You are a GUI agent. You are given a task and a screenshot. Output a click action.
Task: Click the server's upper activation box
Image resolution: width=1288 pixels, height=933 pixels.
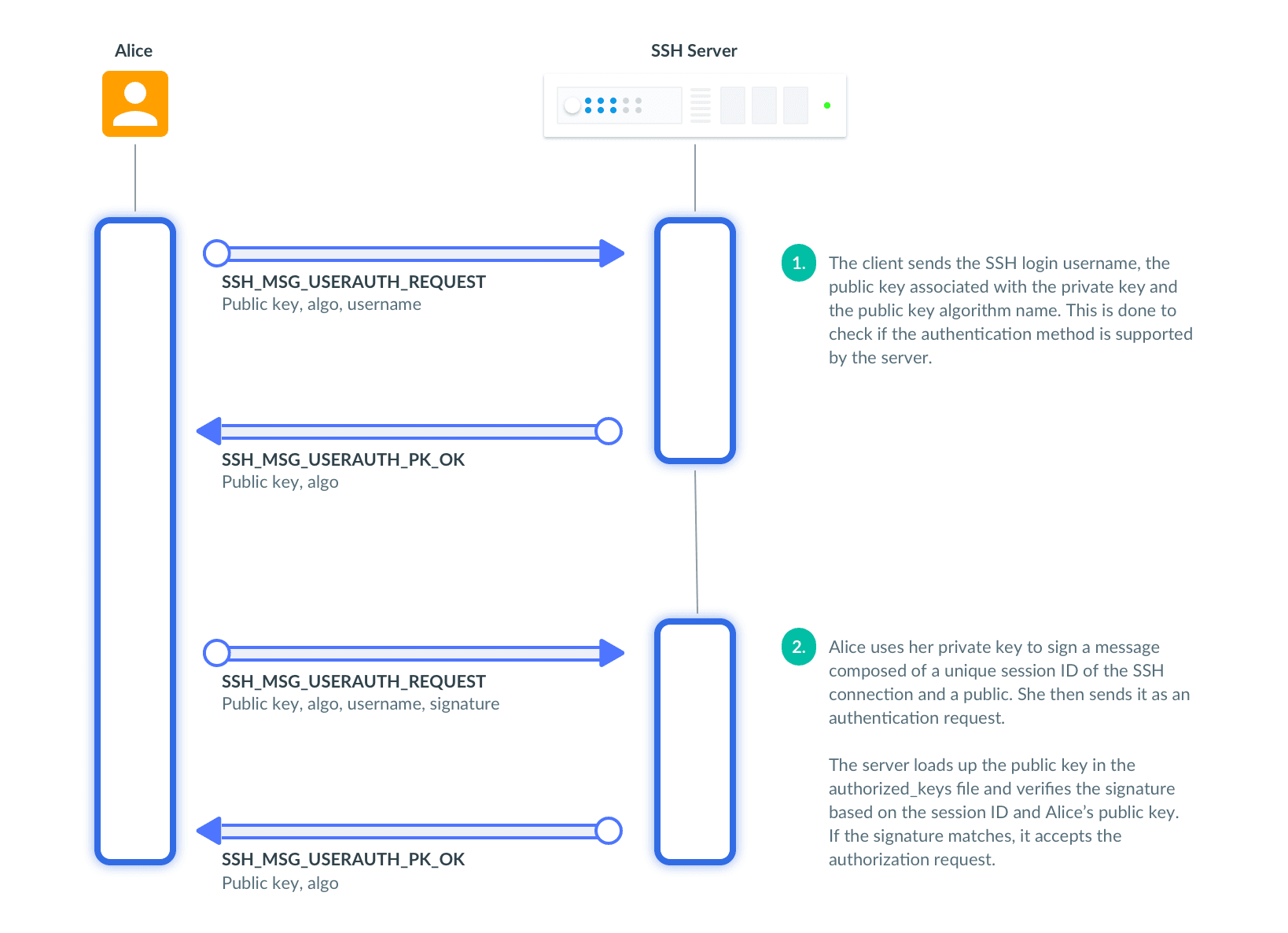[695, 341]
